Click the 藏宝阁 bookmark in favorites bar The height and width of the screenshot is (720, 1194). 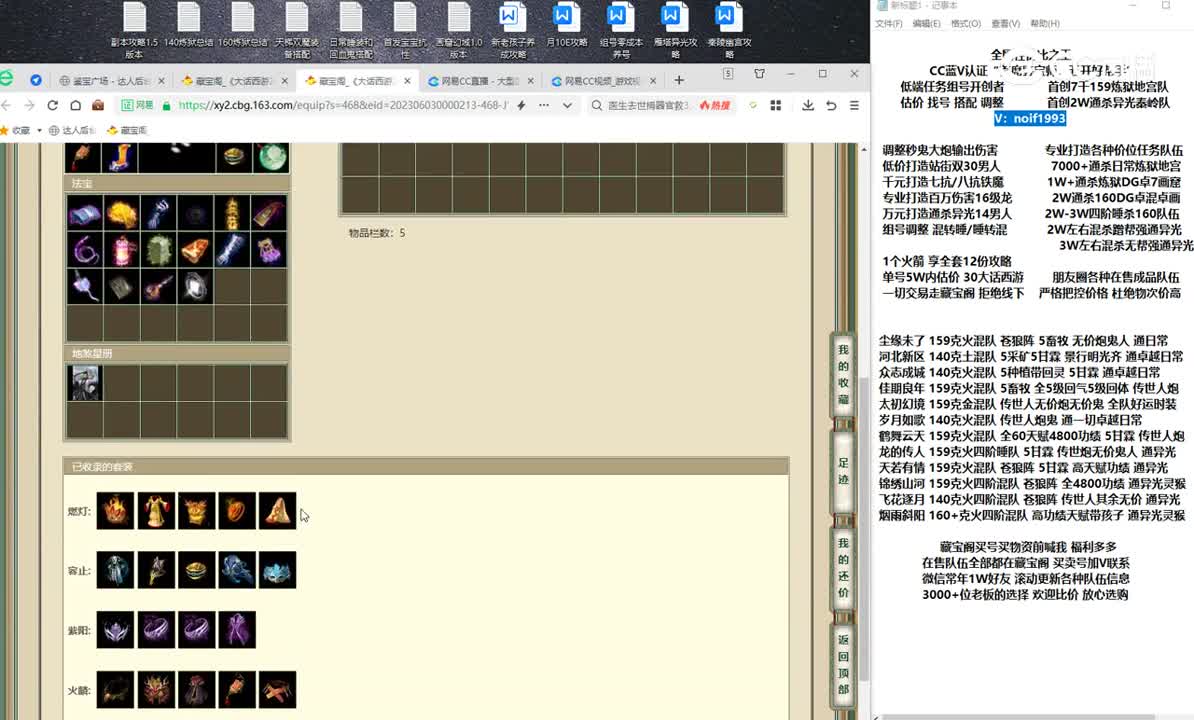[x=127, y=130]
